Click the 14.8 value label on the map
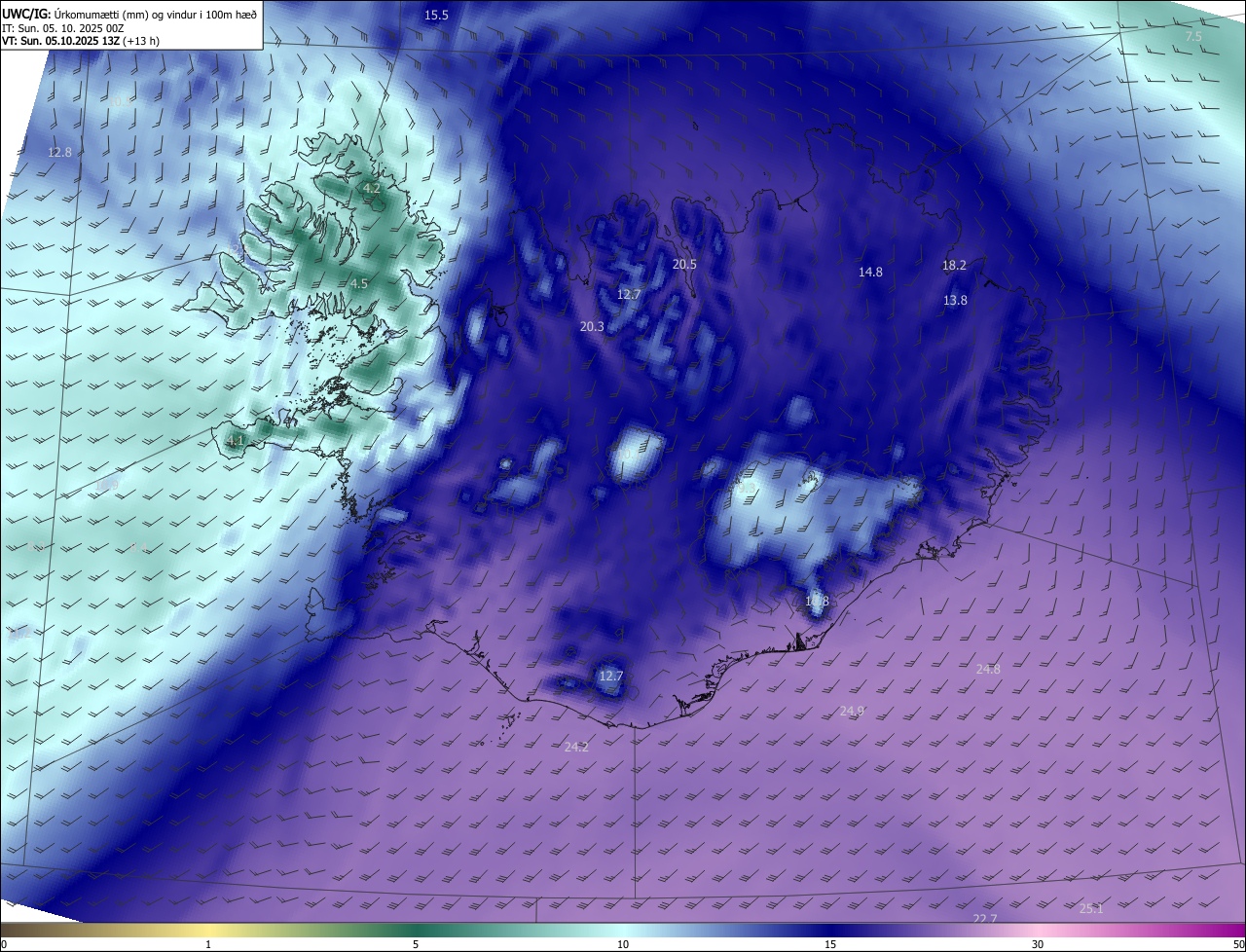The image size is (1246, 952). (870, 273)
